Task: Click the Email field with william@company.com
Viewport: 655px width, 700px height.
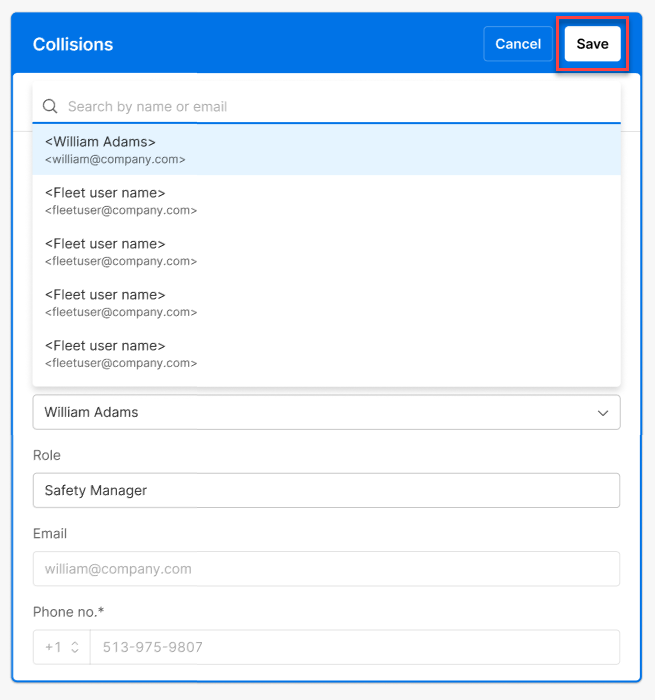Action: [326, 569]
